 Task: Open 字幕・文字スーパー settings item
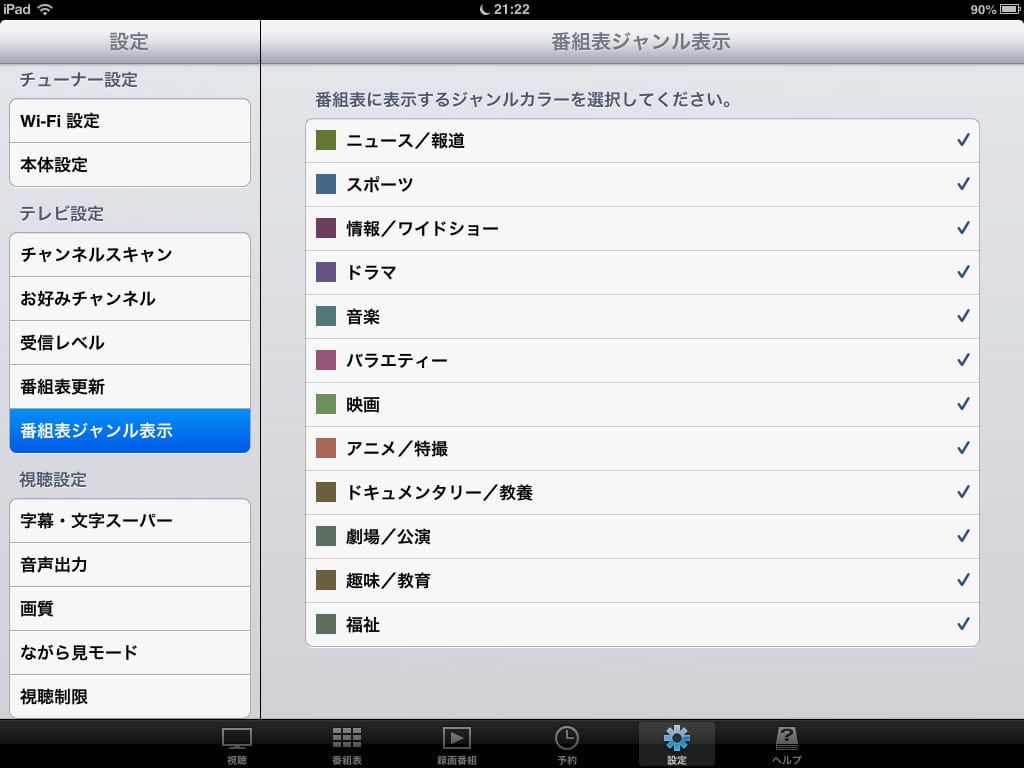[130, 521]
